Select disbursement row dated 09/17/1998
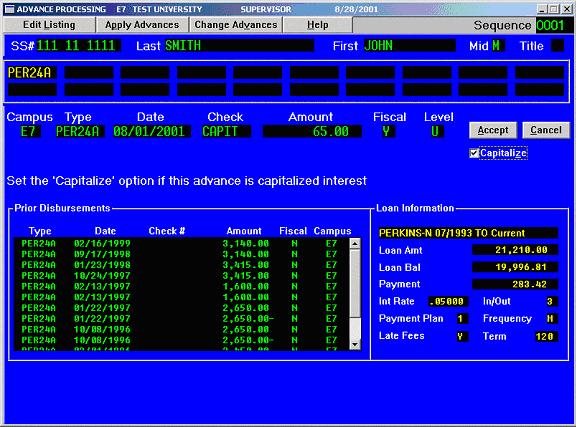 tap(182, 254)
